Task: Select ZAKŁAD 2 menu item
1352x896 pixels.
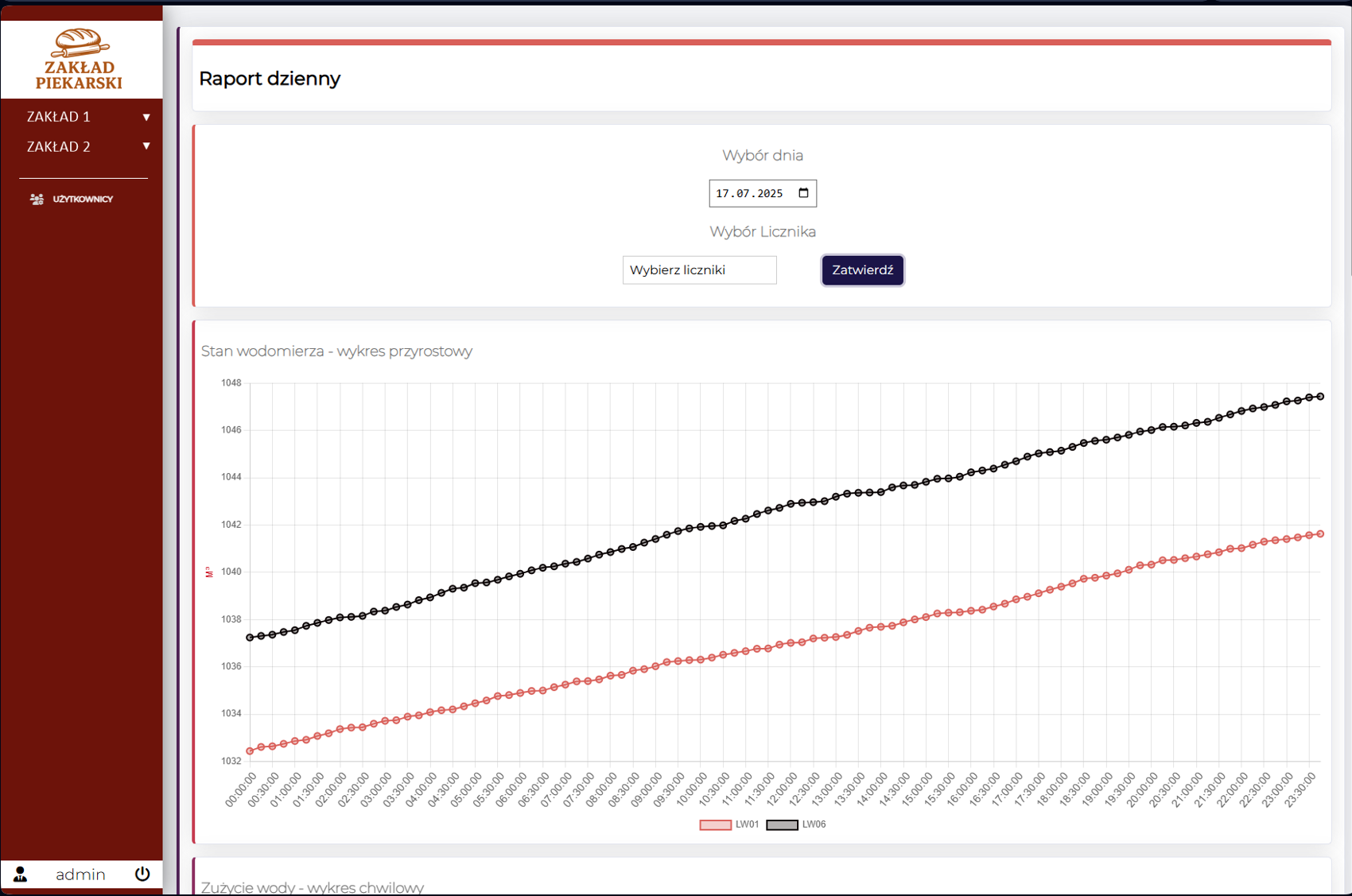Action: (x=59, y=147)
